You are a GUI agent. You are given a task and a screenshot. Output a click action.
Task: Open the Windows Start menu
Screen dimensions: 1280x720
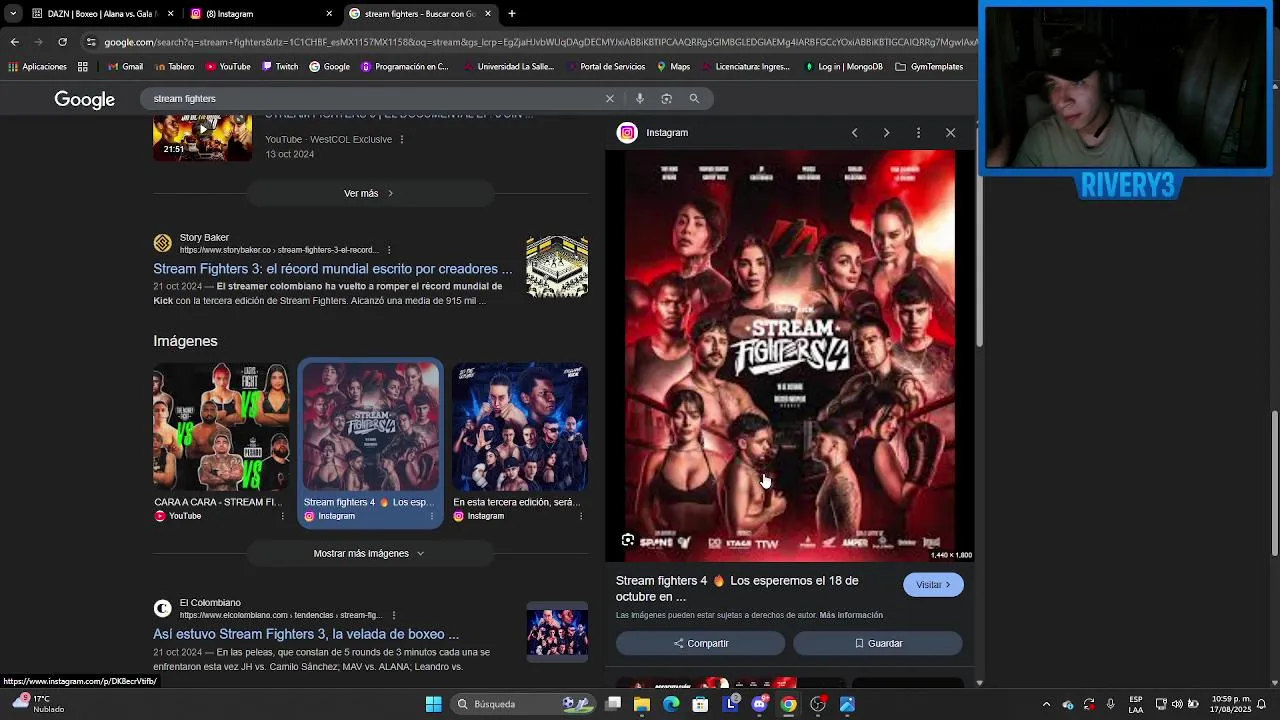point(434,704)
